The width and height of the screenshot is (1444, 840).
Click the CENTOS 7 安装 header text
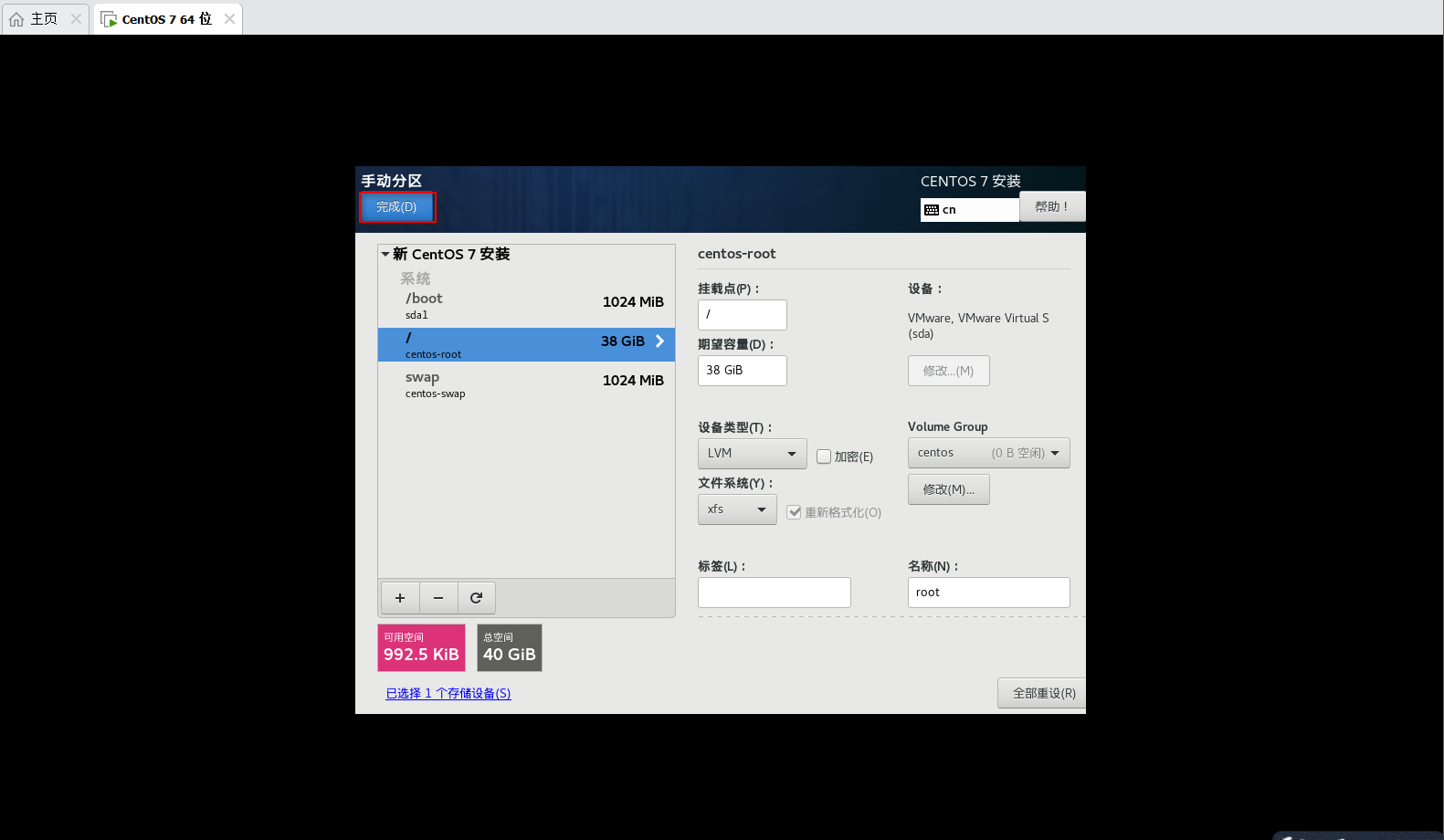971,182
